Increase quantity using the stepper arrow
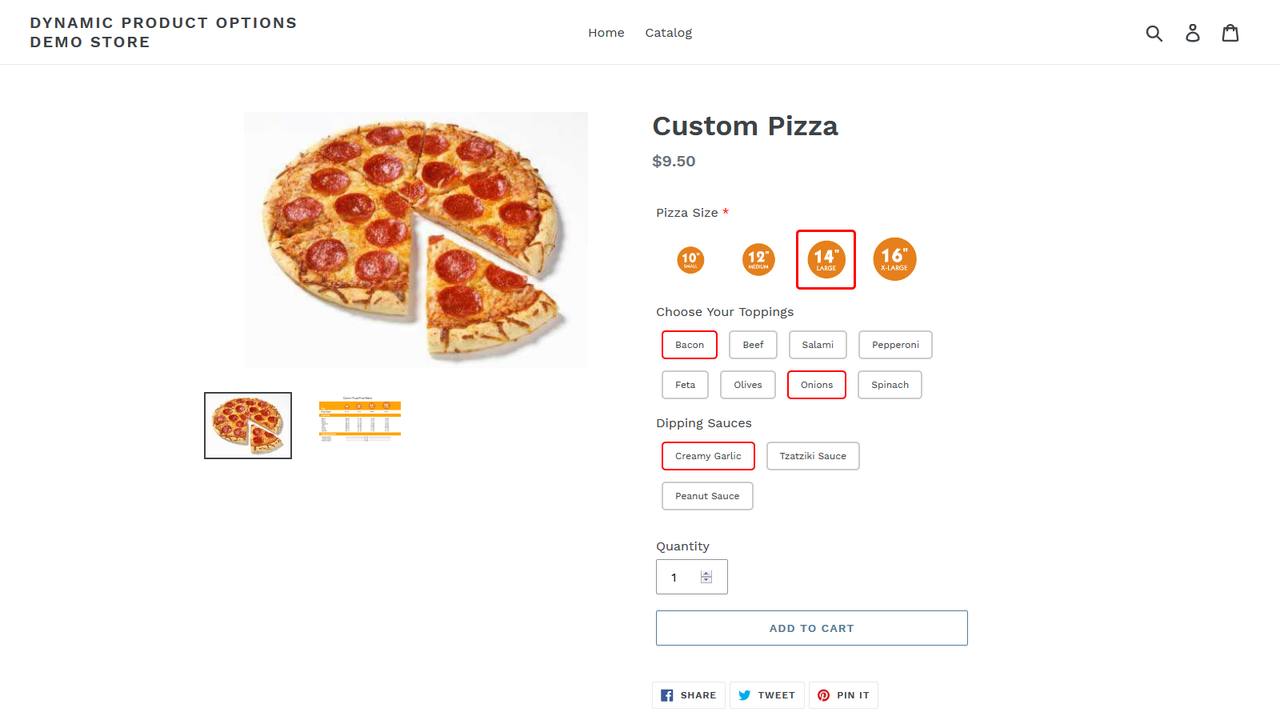 tap(708, 572)
